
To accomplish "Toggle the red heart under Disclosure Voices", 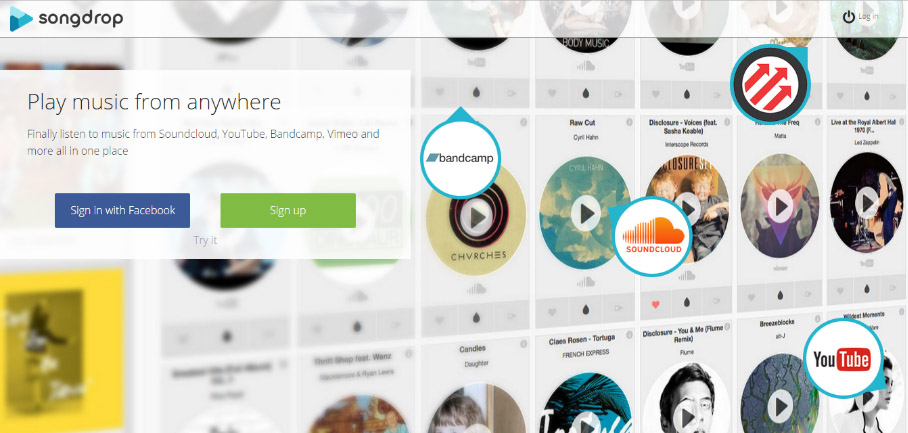I will [x=656, y=304].
